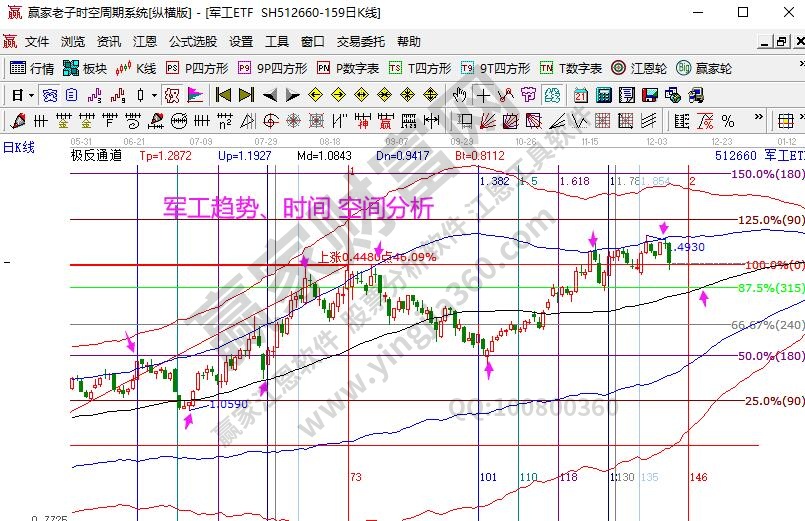Open the 交易委托 menu
Viewport: 805px width, 521px height.
pos(360,42)
